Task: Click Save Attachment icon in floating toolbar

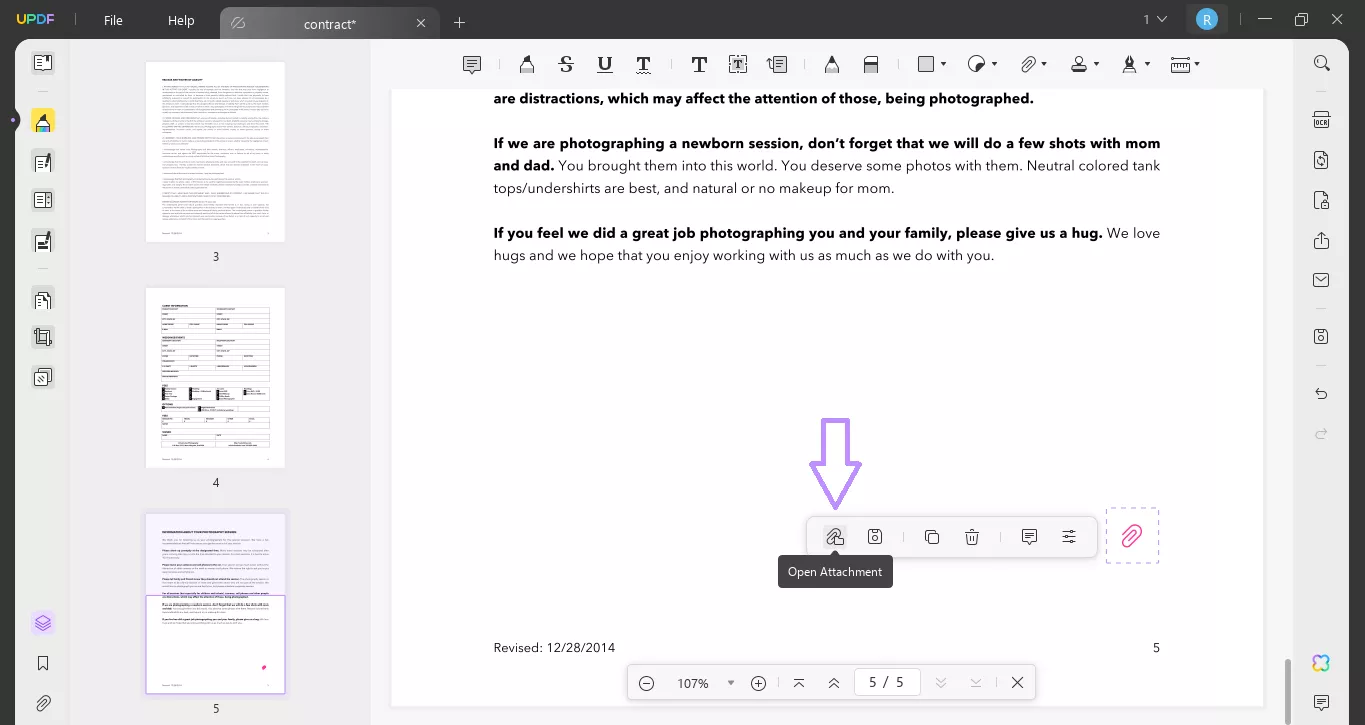Action: click(x=875, y=537)
